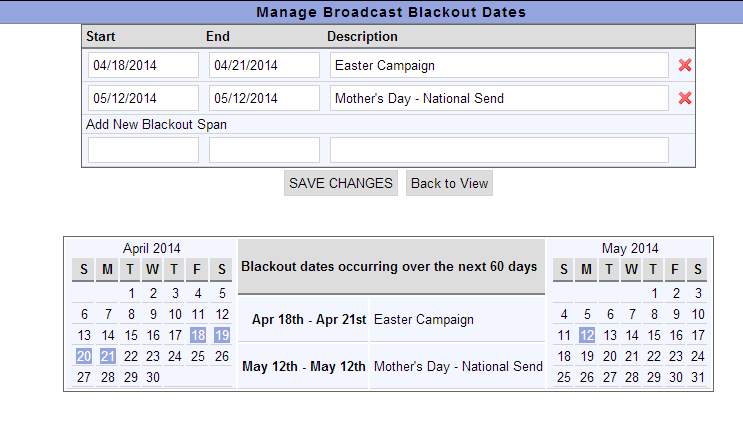The height and width of the screenshot is (422, 743).
Task: Remove the Mother's Day blackout row
Action: 685,98
